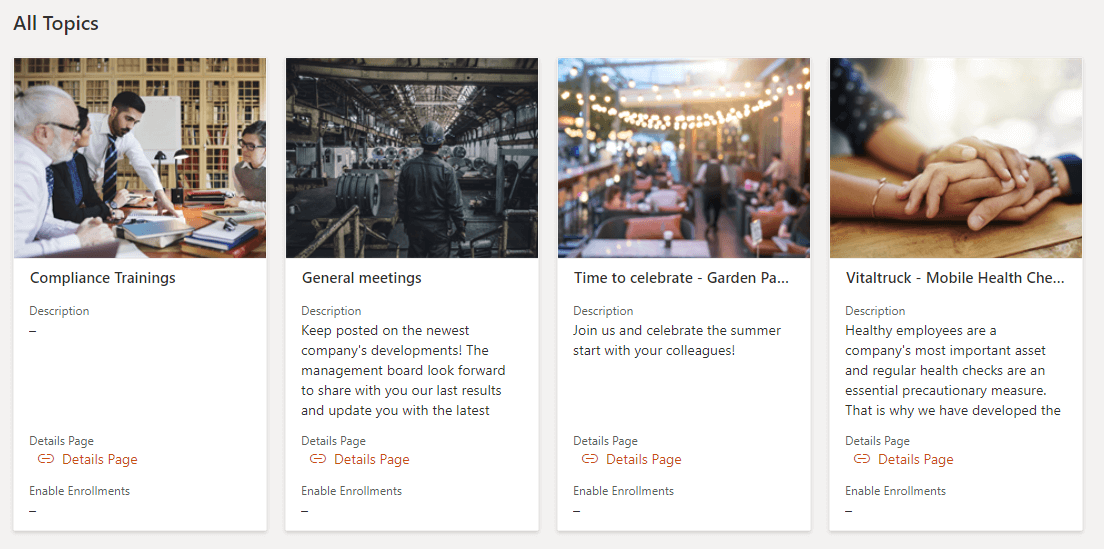Click the link icon on Garden Party card

click(590, 459)
